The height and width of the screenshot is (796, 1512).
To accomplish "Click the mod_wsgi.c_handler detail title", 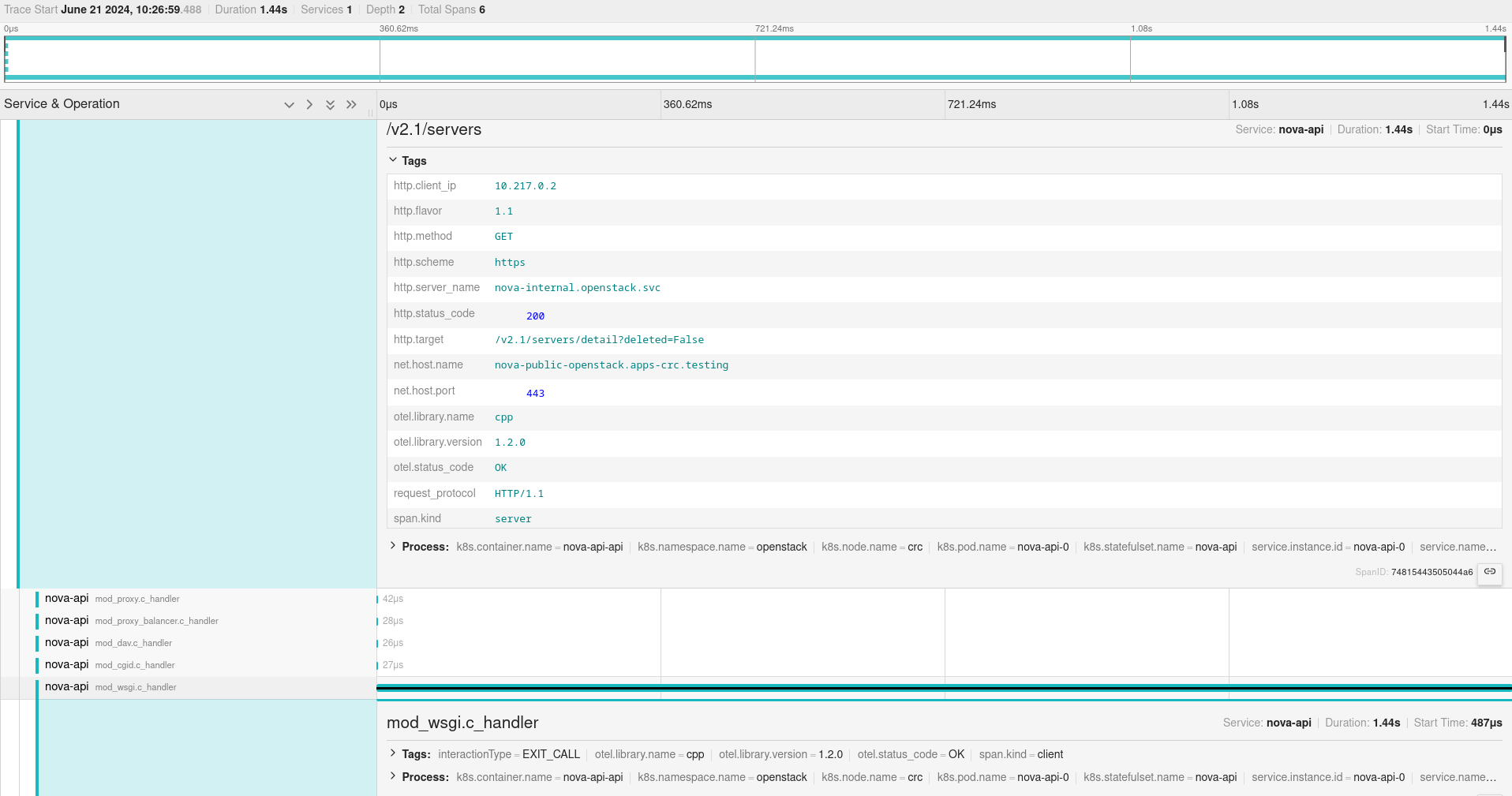I will coord(462,723).
